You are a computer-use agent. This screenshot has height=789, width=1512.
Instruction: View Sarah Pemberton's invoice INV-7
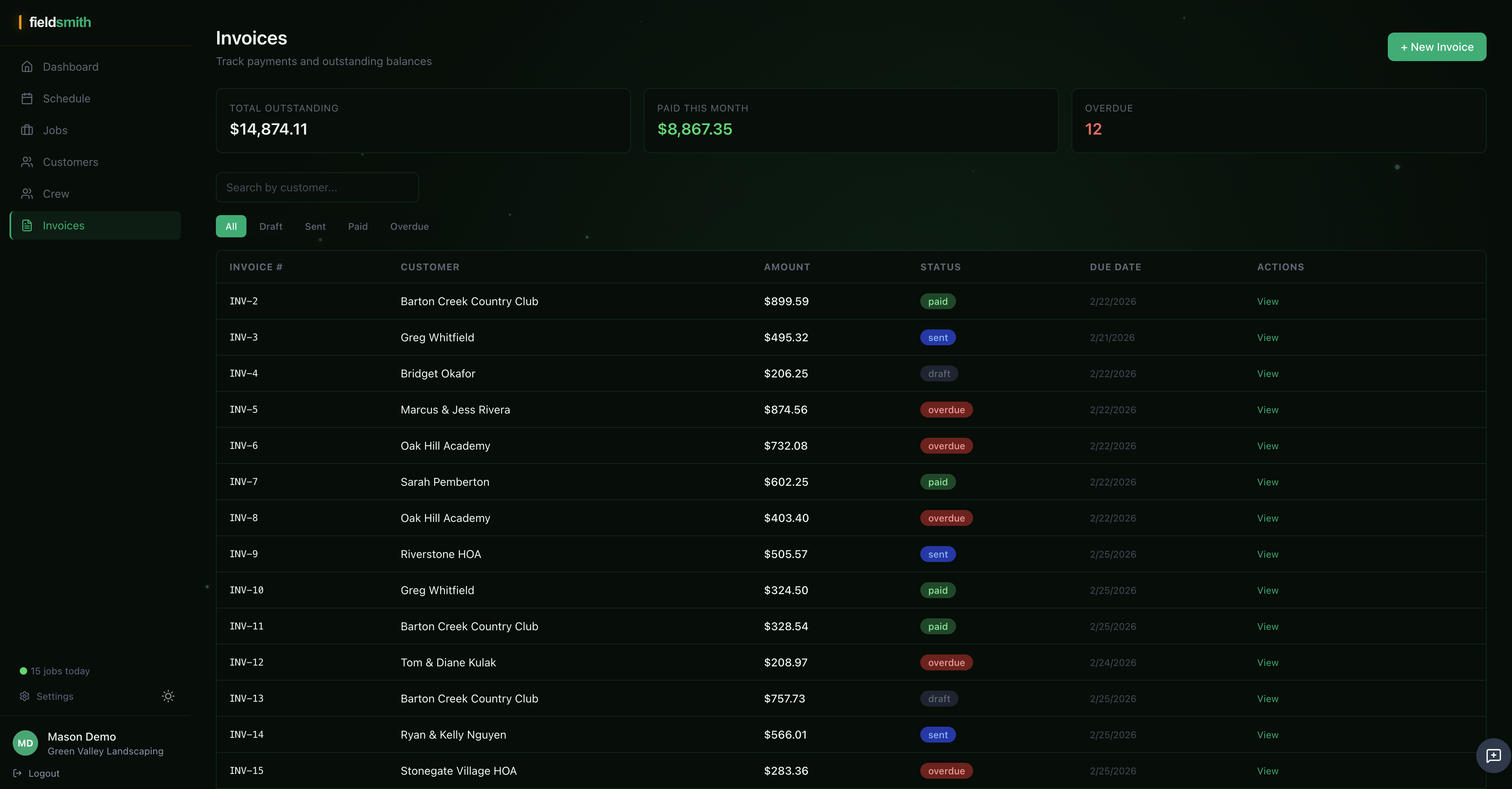pyautogui.click(x=1268, y=482)
